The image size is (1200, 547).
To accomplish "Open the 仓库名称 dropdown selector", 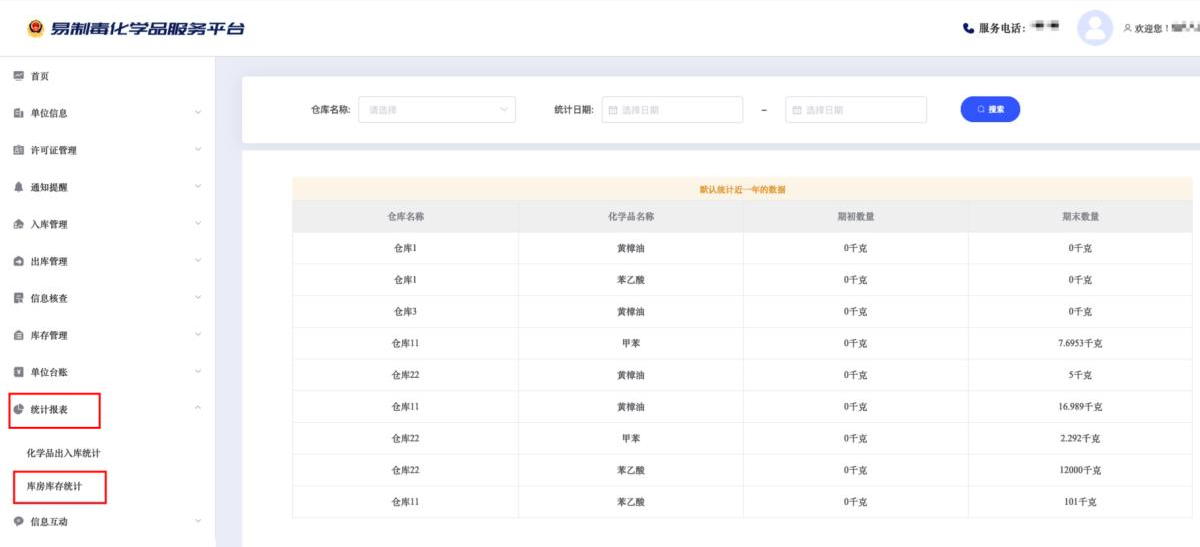I will [x=436, y=110].
